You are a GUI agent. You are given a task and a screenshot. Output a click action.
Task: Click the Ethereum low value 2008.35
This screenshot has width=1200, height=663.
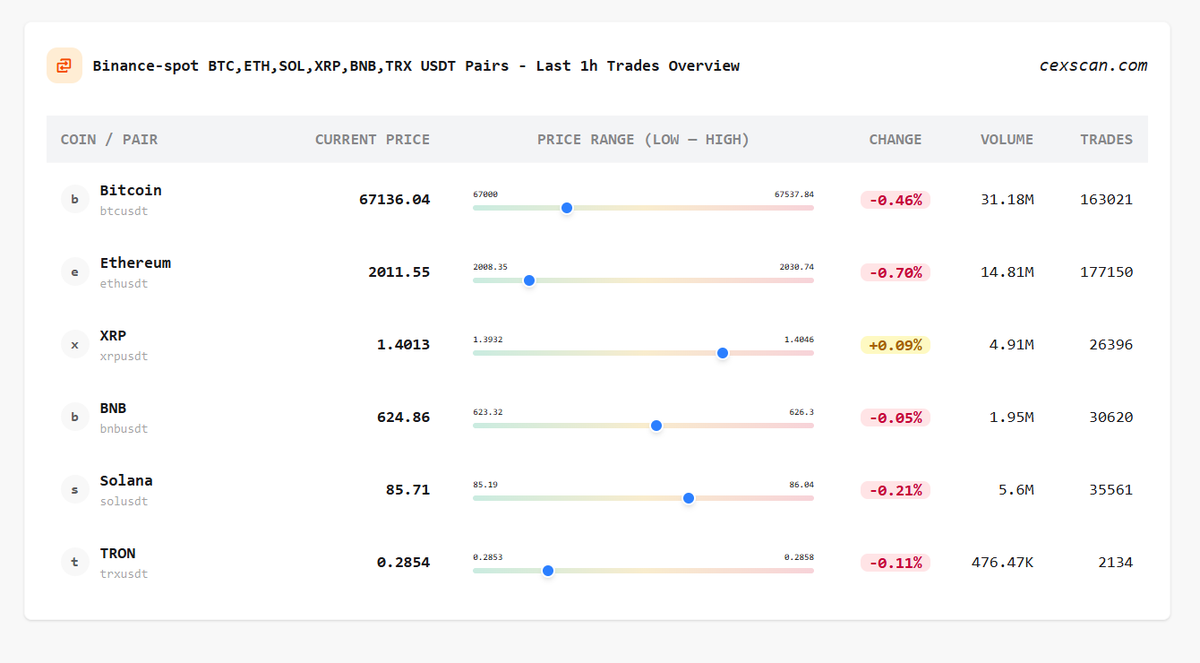[x=490, y=267]
